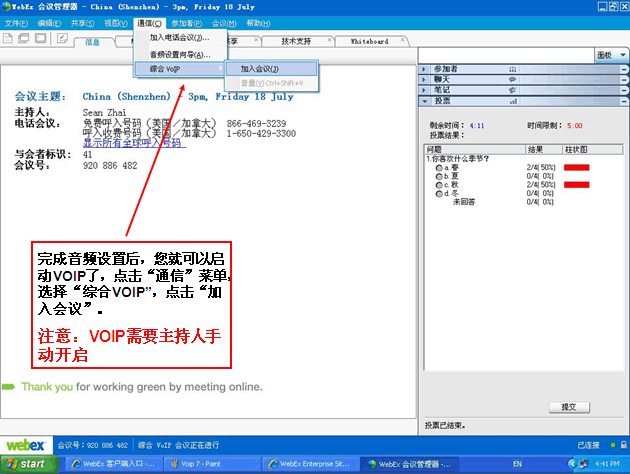Viewport: 630px width, 474px height.
Task: Click the remaining time value 4:11
Action: pyautogui.click(x=477, y=126)
